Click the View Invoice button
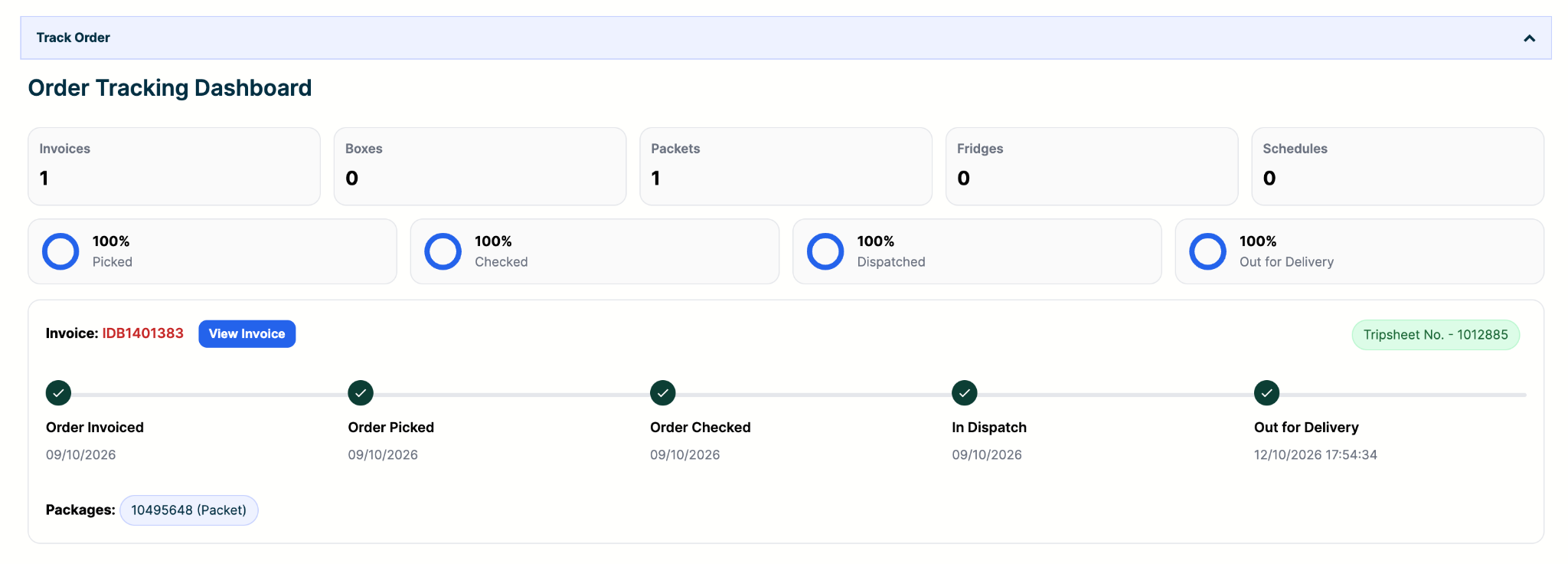This screenshot has width=1568, height=564. (247, 334)
